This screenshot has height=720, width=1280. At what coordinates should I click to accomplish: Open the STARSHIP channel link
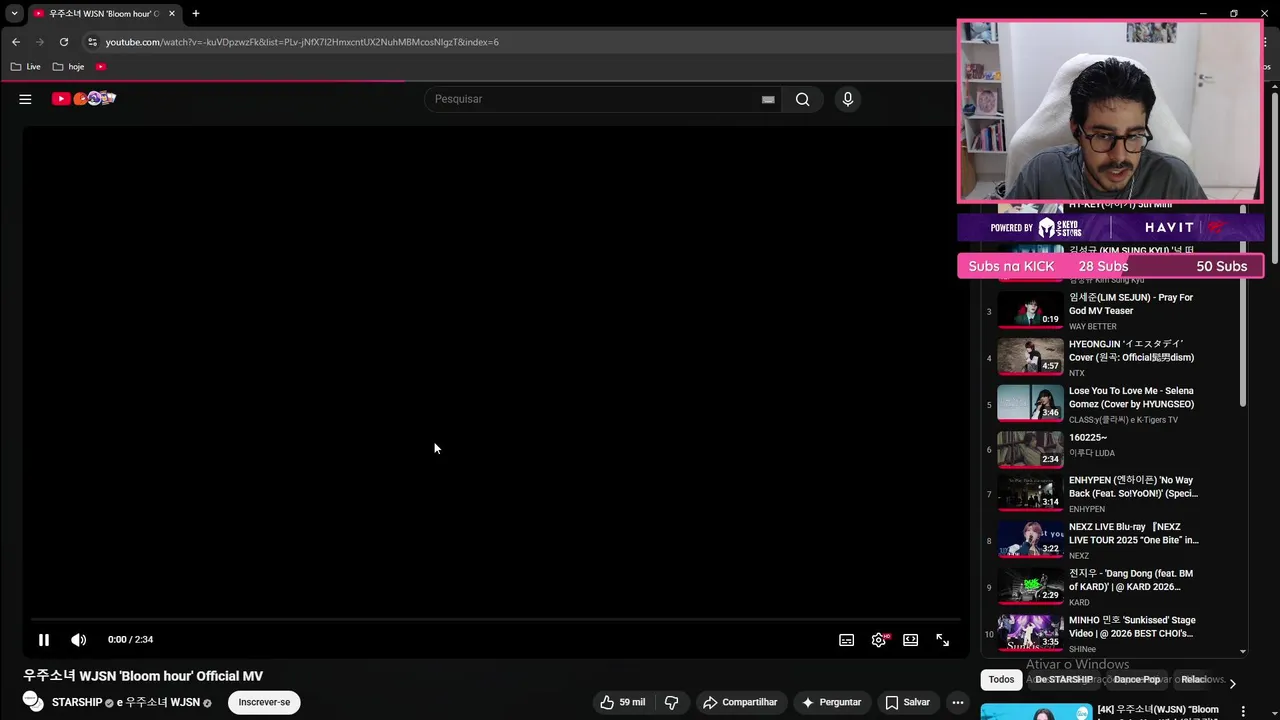pyautogui.click(x=77, y=703)
